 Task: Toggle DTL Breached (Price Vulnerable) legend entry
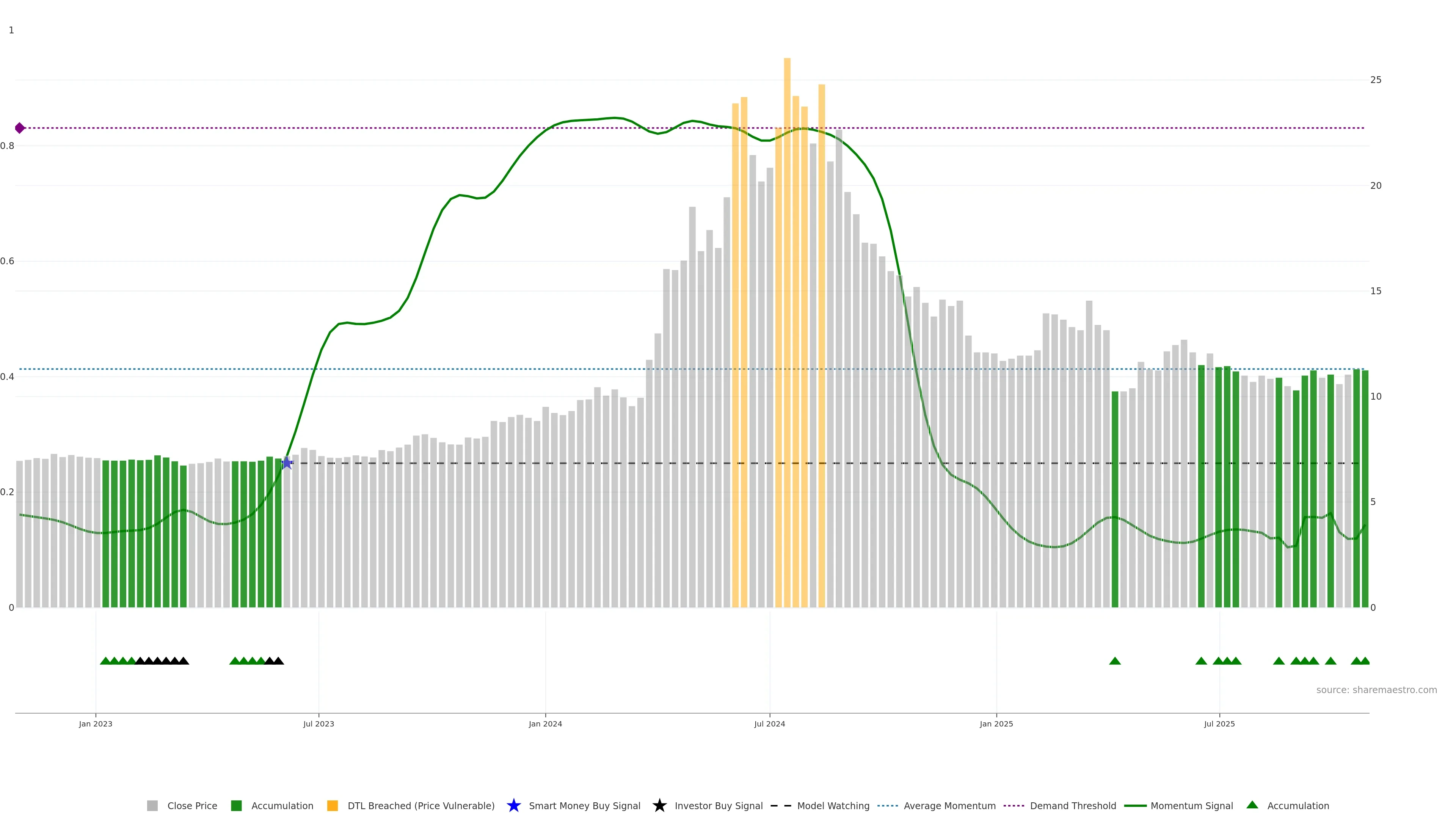click(420, 806)
